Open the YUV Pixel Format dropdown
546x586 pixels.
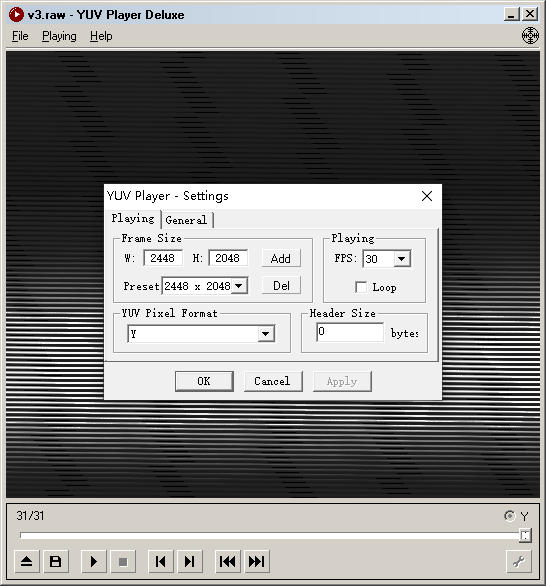pos(266,334)
